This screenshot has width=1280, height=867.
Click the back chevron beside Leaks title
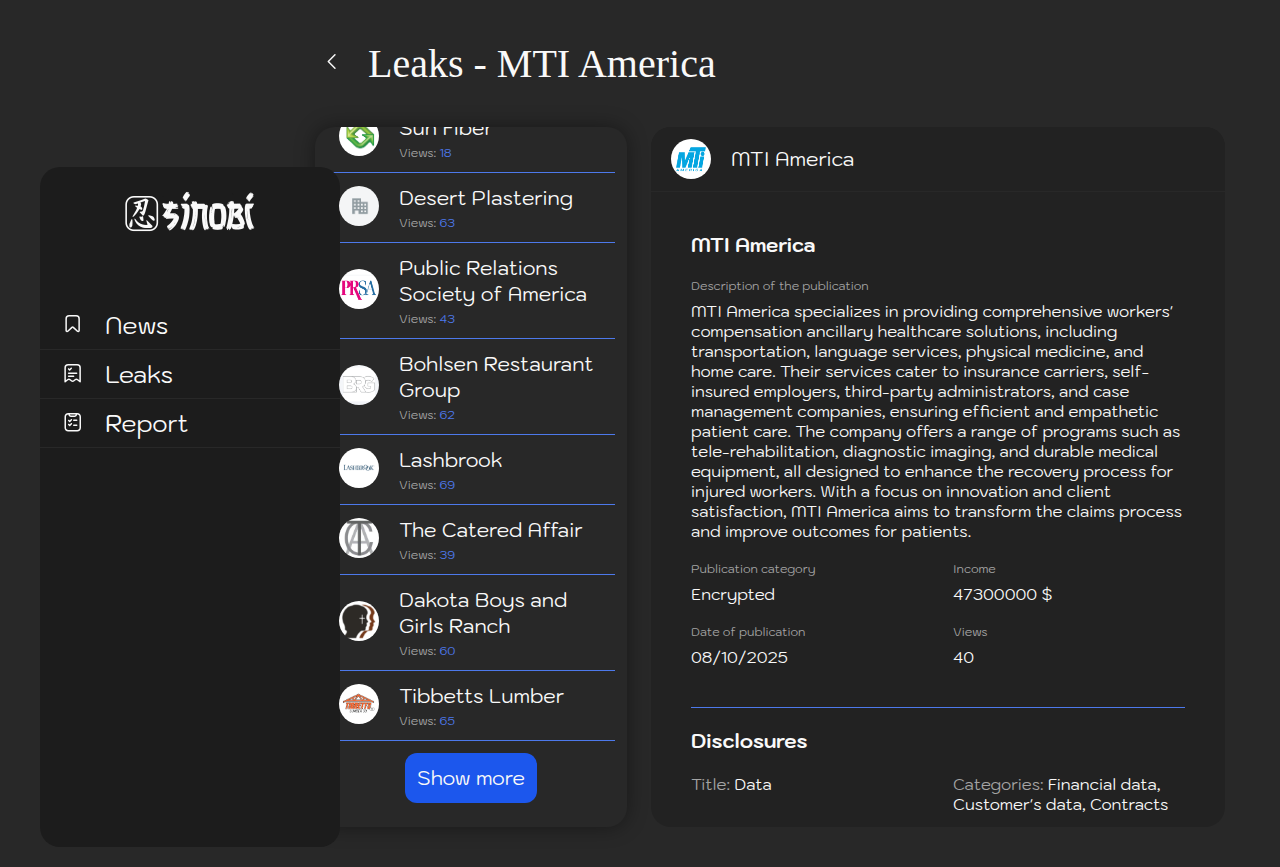332,62
